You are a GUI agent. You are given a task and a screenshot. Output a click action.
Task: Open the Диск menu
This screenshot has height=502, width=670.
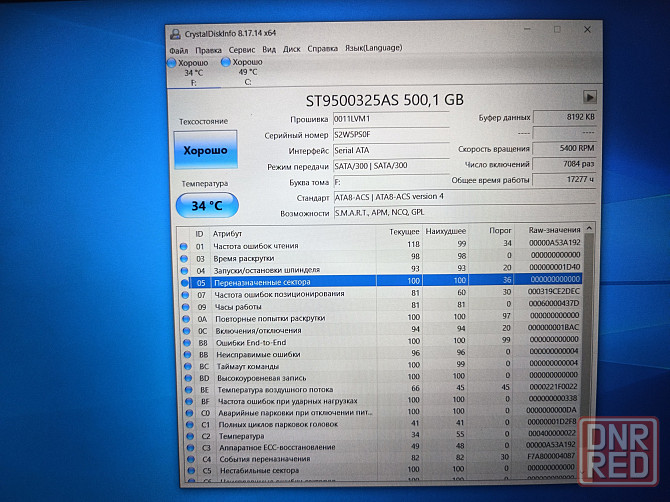tap(291, 49)
